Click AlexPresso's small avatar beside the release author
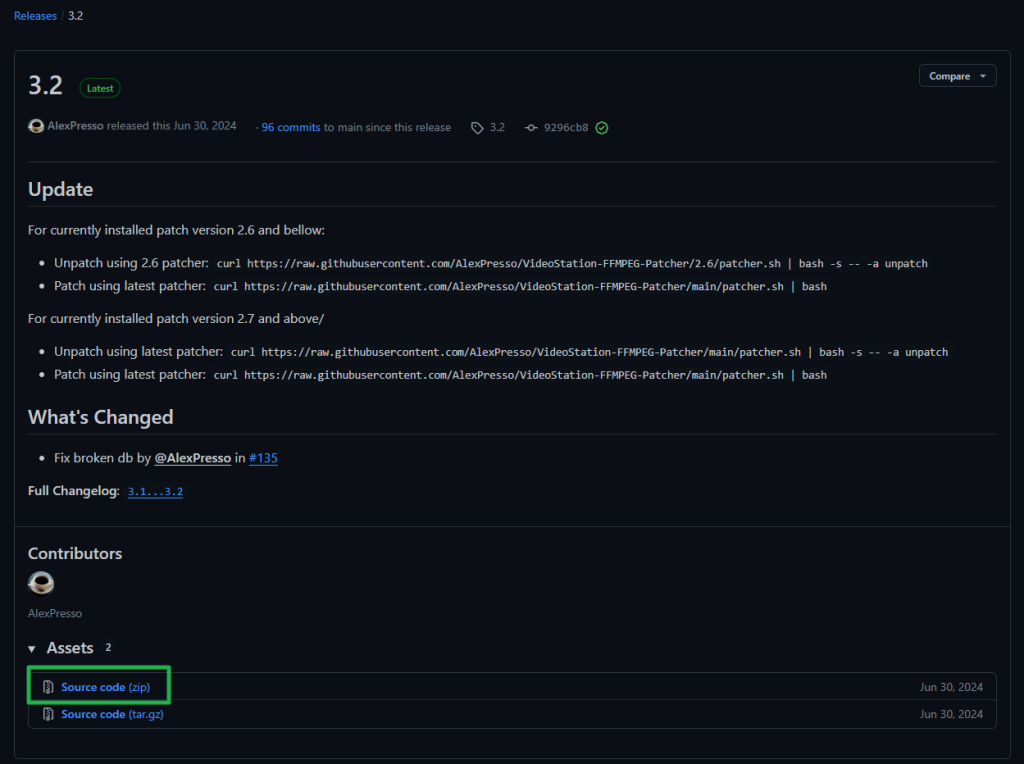Screen dimensions: 1024x764 [36, 127]
